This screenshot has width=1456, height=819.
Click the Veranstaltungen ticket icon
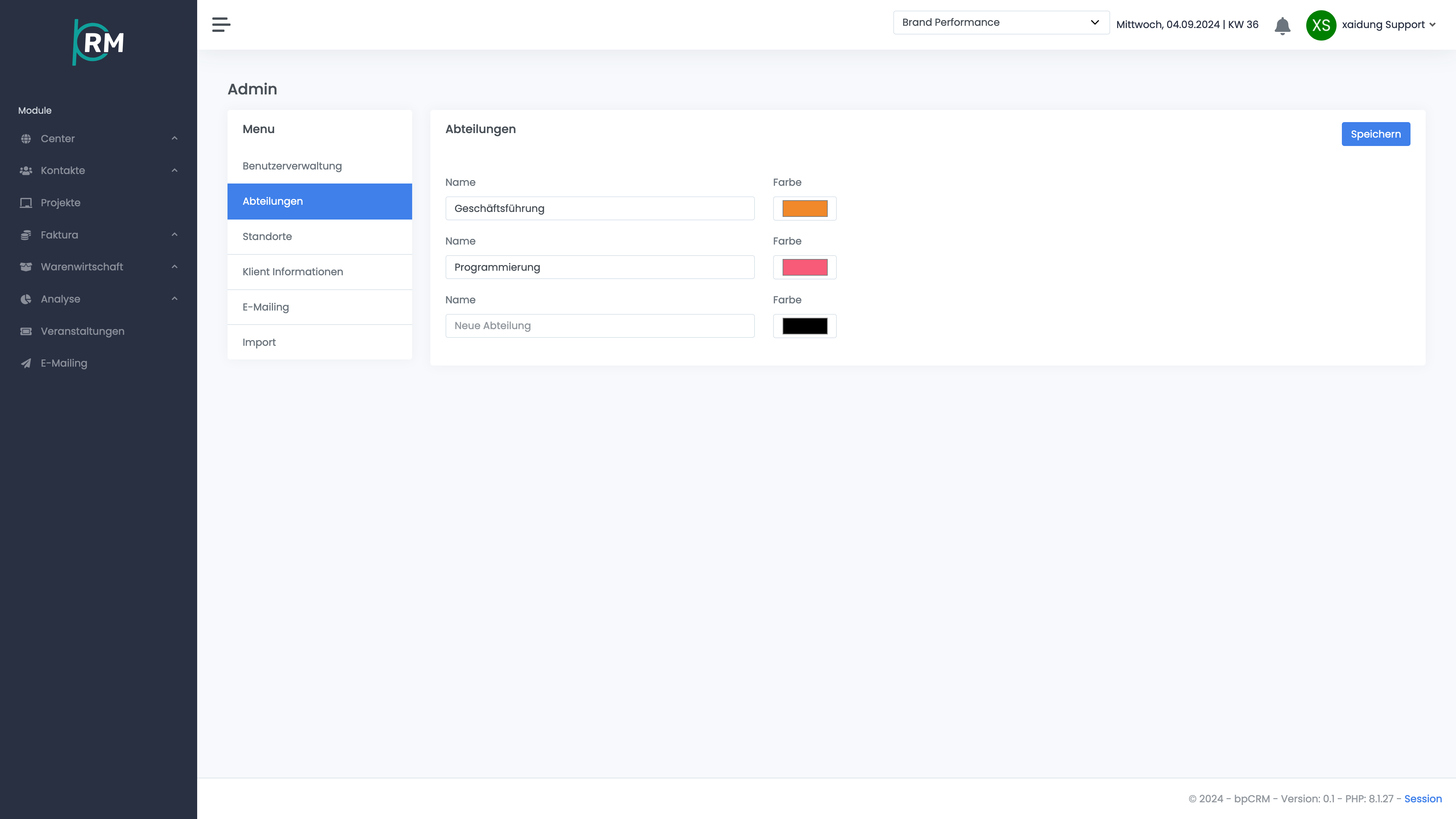click(26, 331)
